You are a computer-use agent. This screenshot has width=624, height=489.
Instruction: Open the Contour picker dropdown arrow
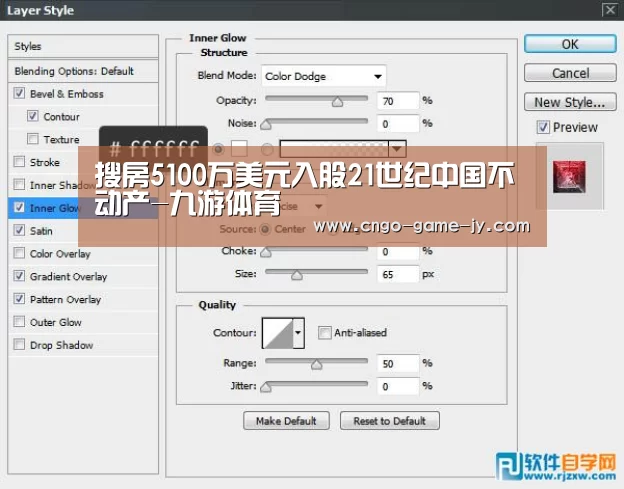298,333
